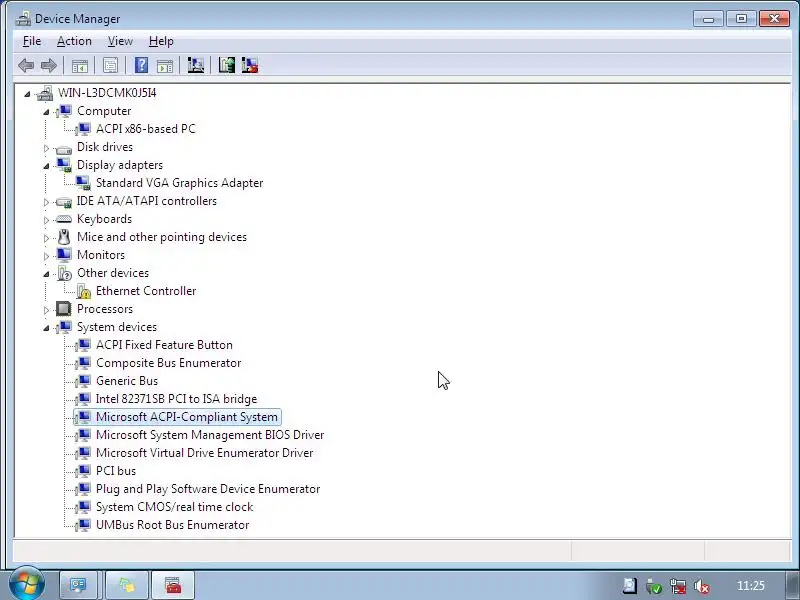
Task: Click the tray icon left of the flag
Action: coord(630,586)
